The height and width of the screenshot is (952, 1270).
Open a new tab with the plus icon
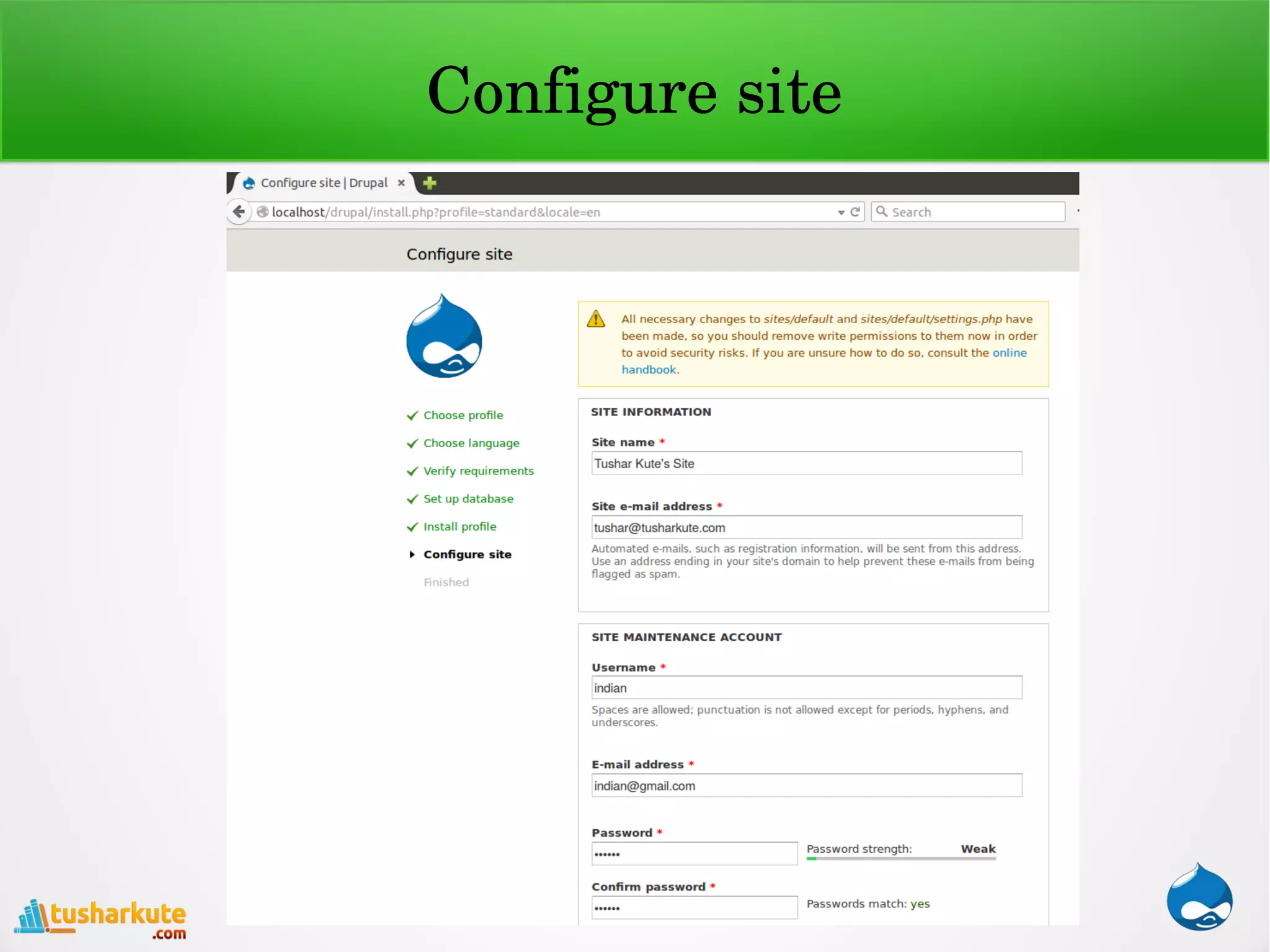point(429,183)
